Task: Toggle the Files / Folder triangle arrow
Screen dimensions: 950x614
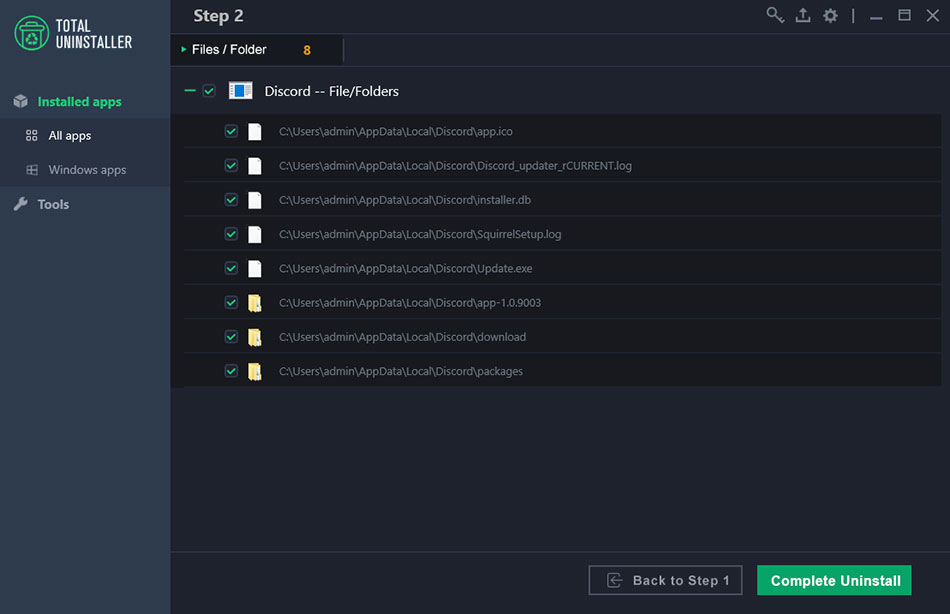Action: (x=184, y=49)
